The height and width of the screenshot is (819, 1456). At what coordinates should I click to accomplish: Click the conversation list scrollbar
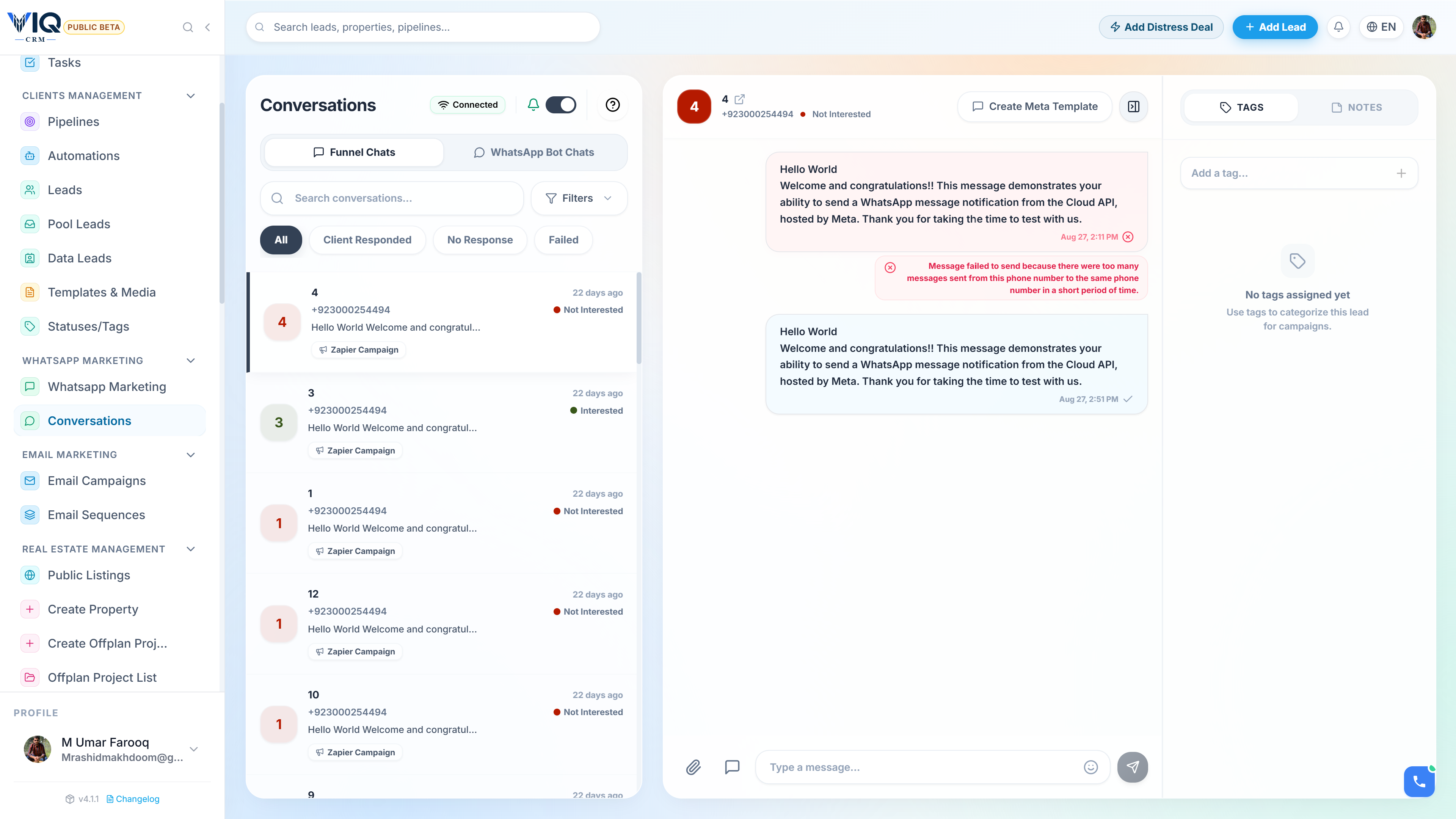click(639, 318)
